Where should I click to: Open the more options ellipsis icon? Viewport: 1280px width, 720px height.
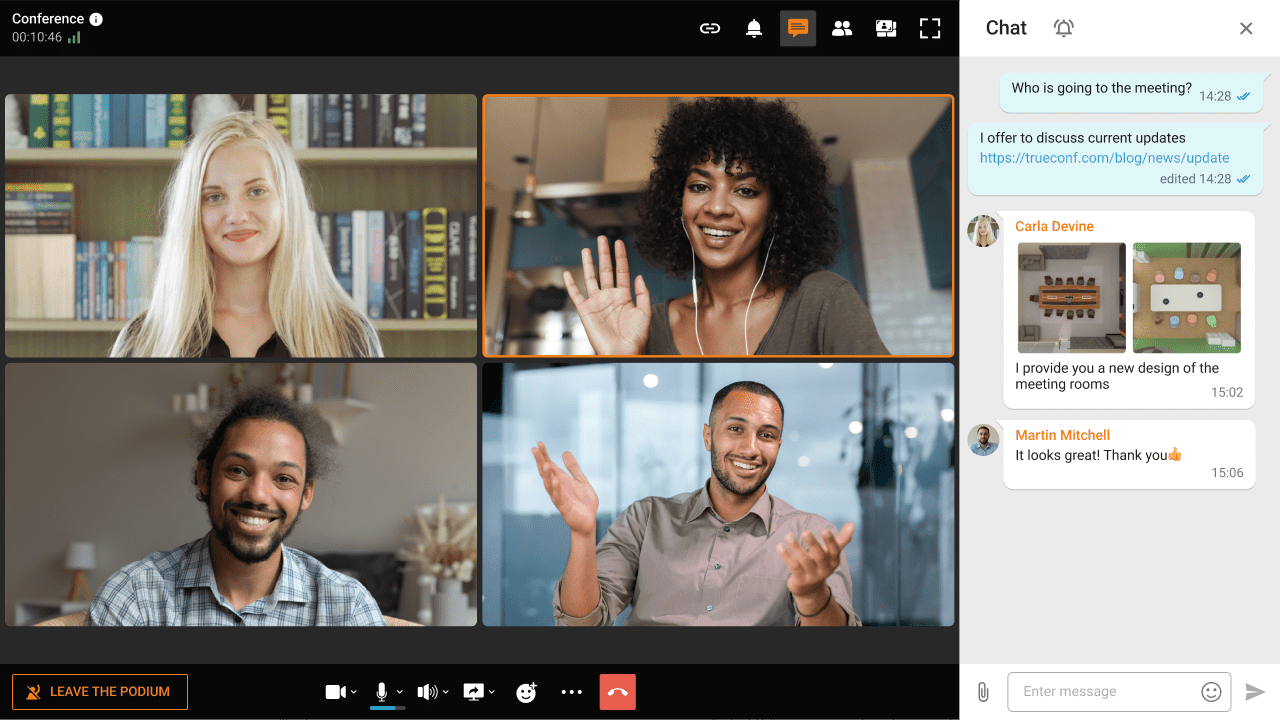coord(571,691)
